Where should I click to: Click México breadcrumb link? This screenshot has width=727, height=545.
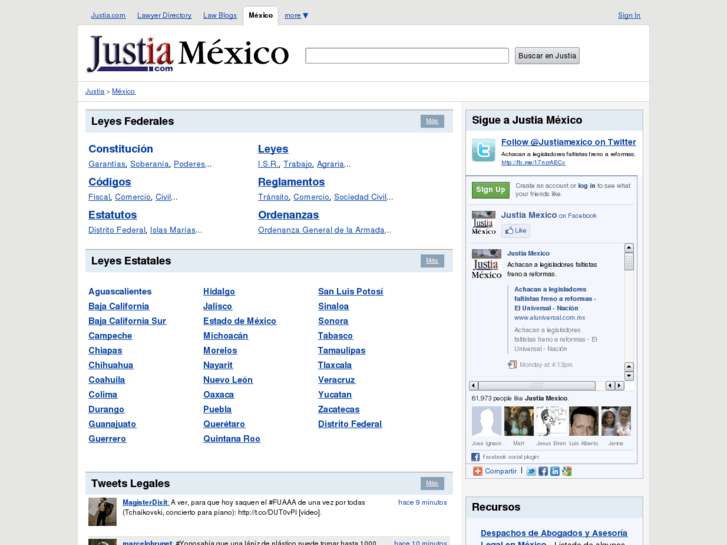tap(123, 91)
